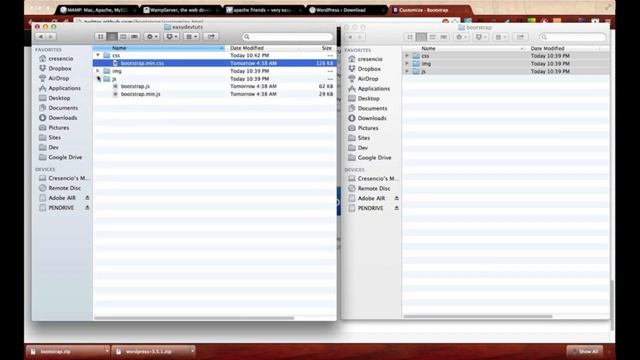Expand the js folder in bootstrap window
The image size is (640, 360).
point(407,71)
